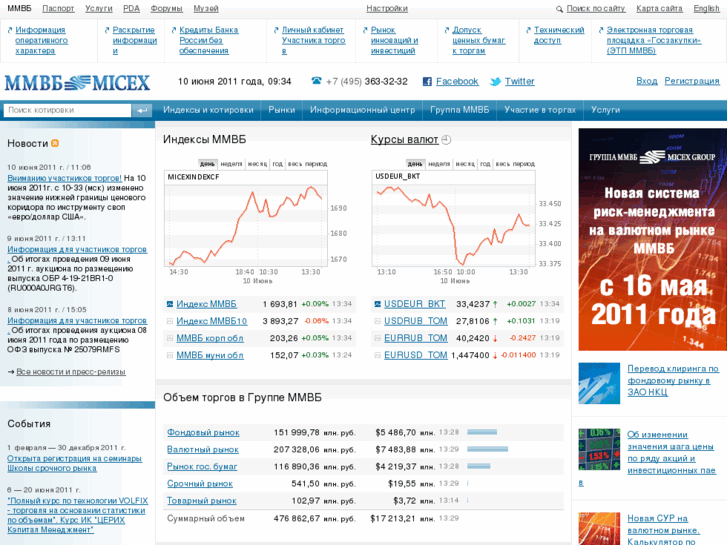The width and height of the screenshot is (727, 545).
Task: Open Паспорт in top bar
Action: [58, 8]
